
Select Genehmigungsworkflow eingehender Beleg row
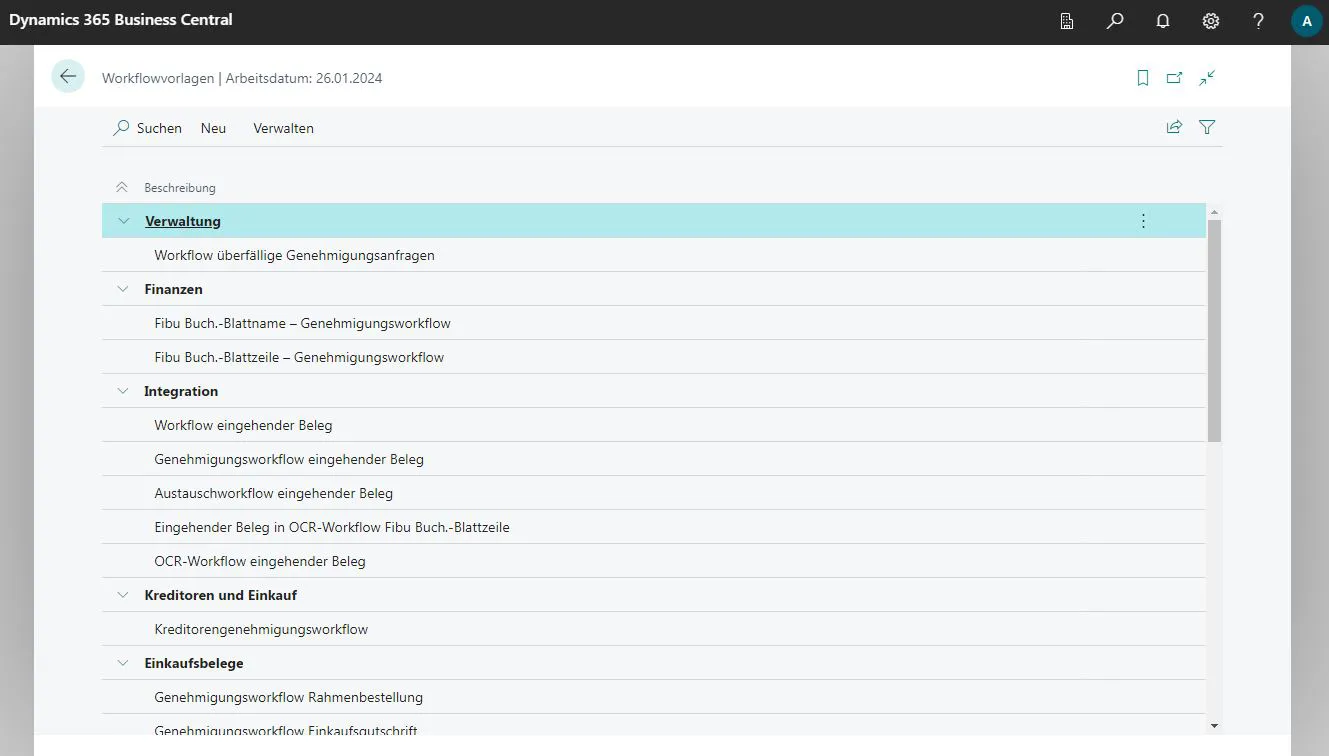[x=654, y=459]
